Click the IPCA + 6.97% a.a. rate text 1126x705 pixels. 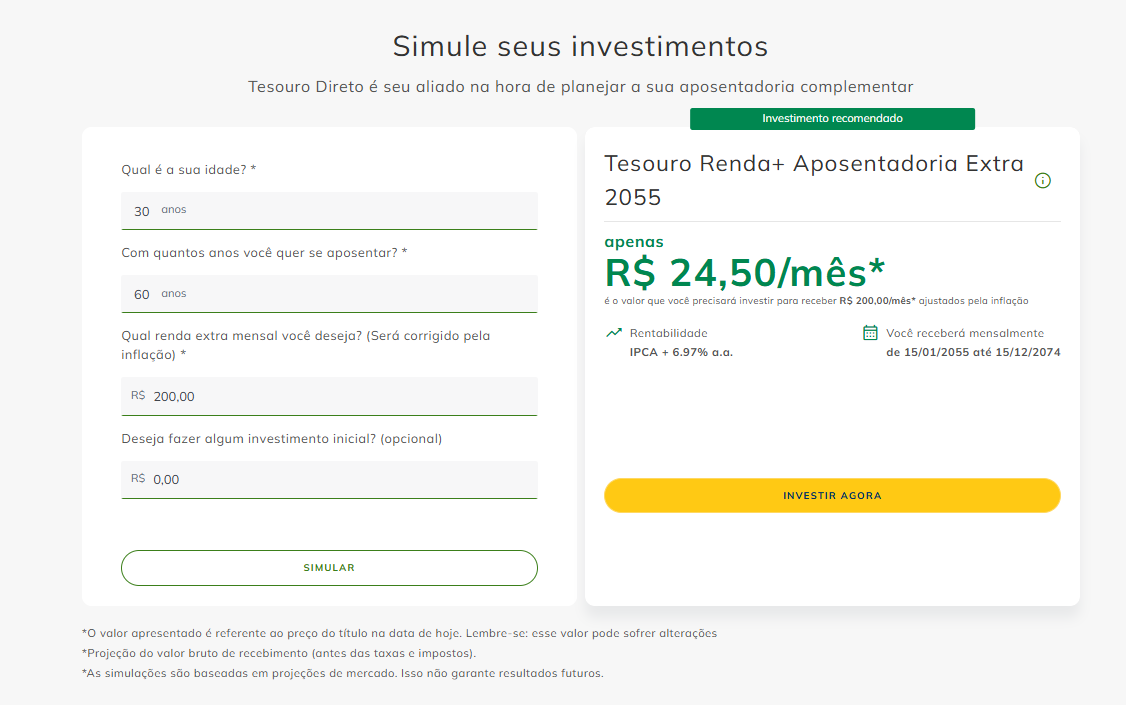(681, 352)
